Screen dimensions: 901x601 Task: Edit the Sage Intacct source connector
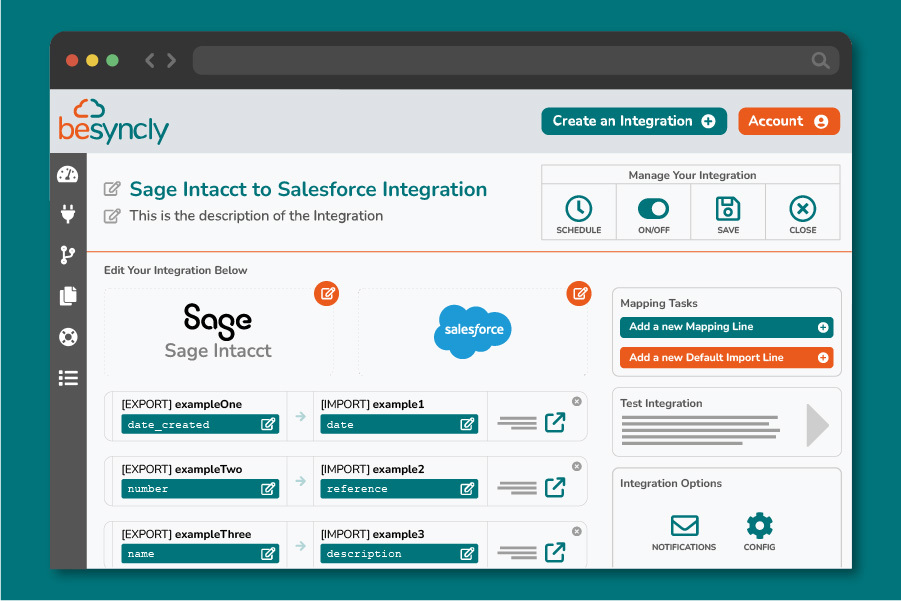coord(326,294)
